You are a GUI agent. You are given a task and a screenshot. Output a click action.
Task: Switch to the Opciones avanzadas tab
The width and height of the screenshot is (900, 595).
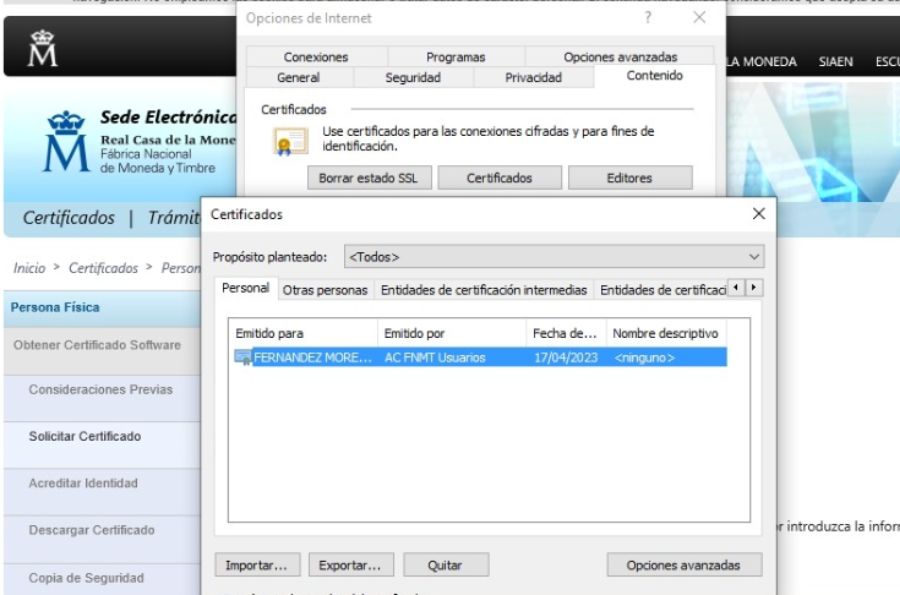[x=620, y=57]
